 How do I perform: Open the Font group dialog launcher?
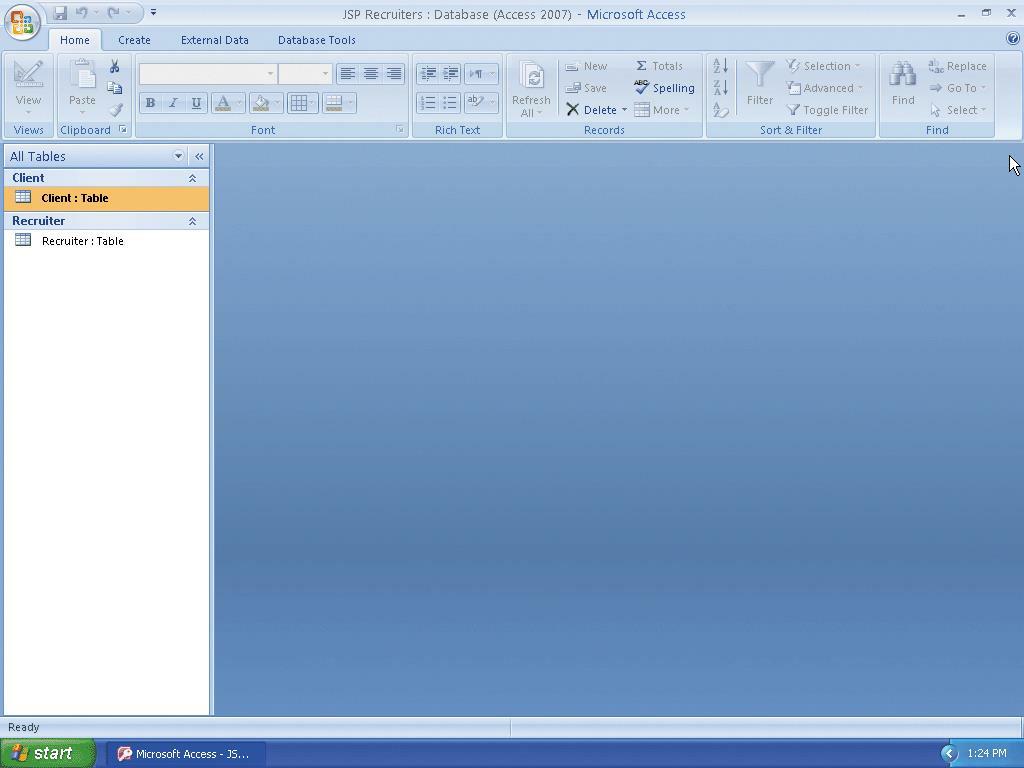pos(400,130)
